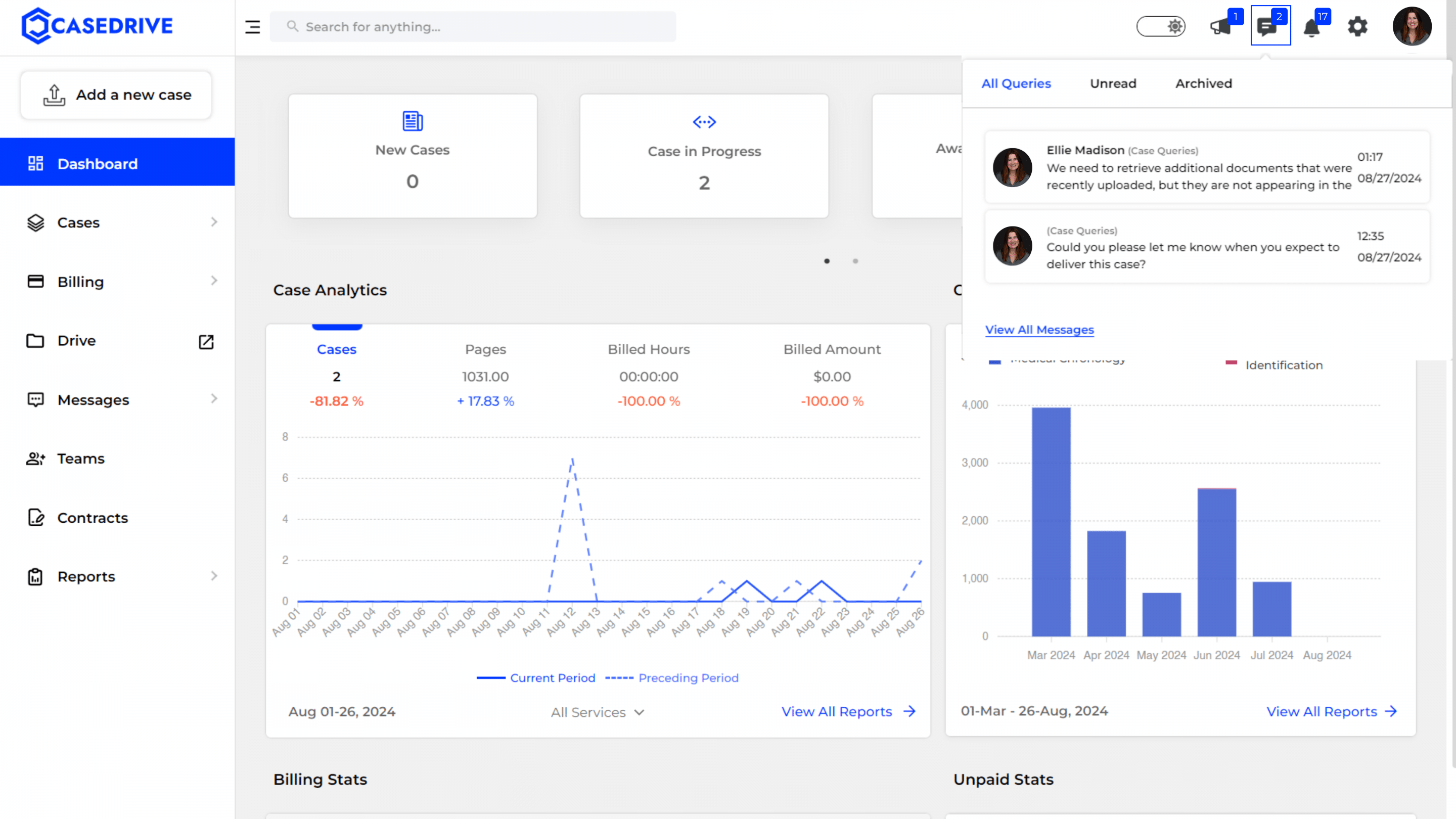
Task: Click the Billing card icon
Action: tap(35, 282)
